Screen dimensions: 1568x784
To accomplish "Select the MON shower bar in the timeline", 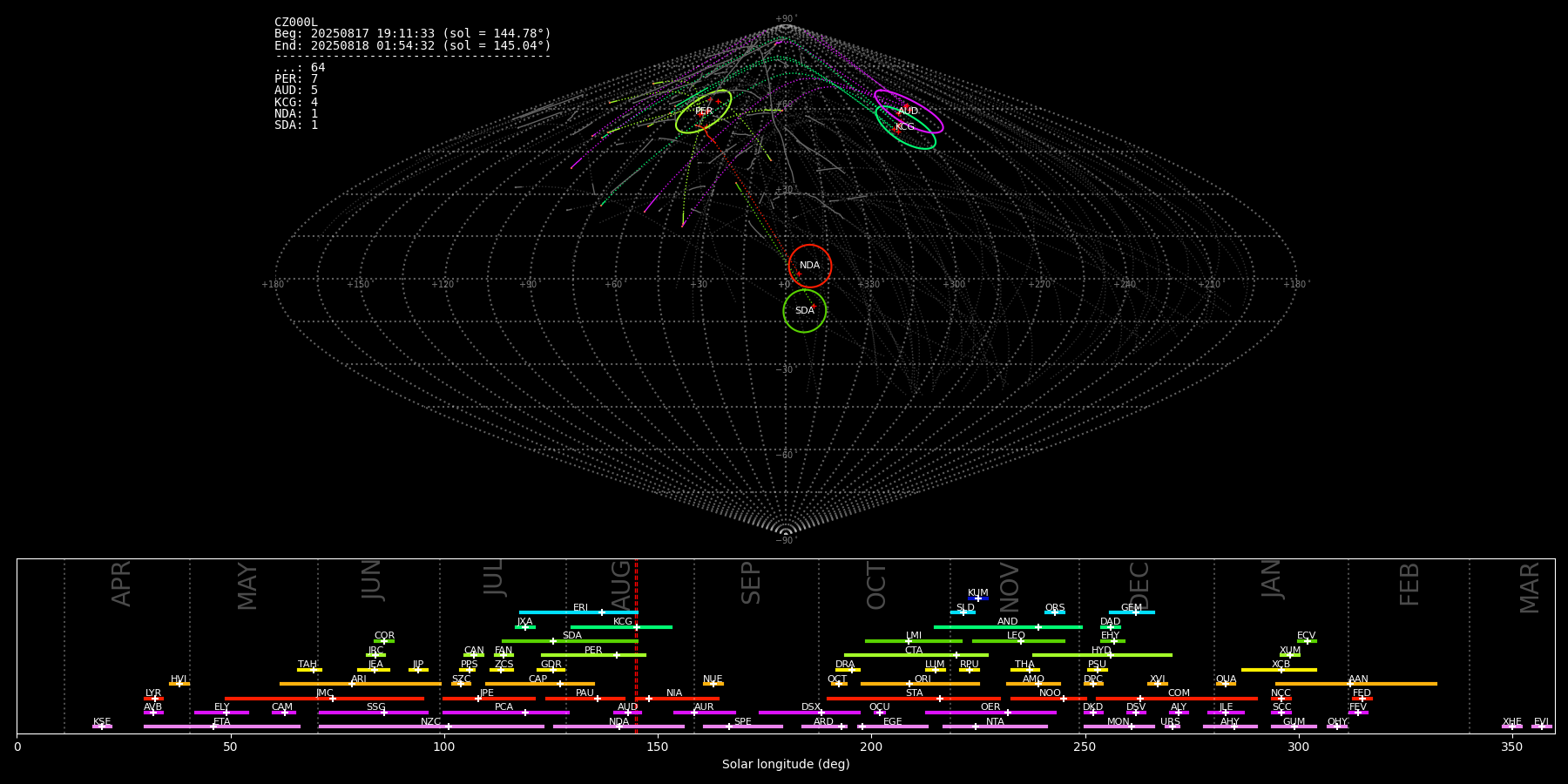I will point(1119,727).
